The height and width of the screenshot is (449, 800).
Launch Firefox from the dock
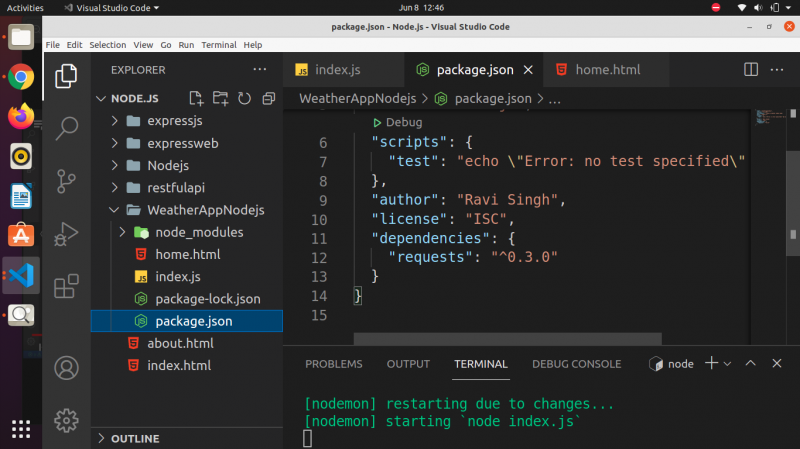pos(21,116)
